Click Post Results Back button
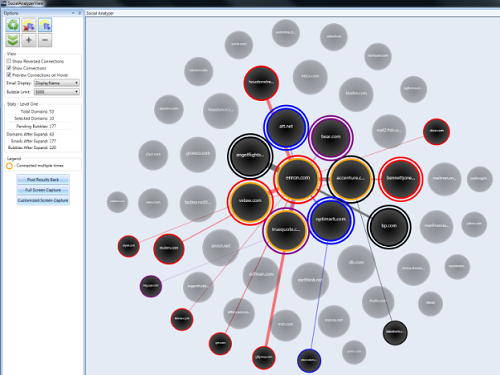The image size is (500, 375). click(43, 179)
